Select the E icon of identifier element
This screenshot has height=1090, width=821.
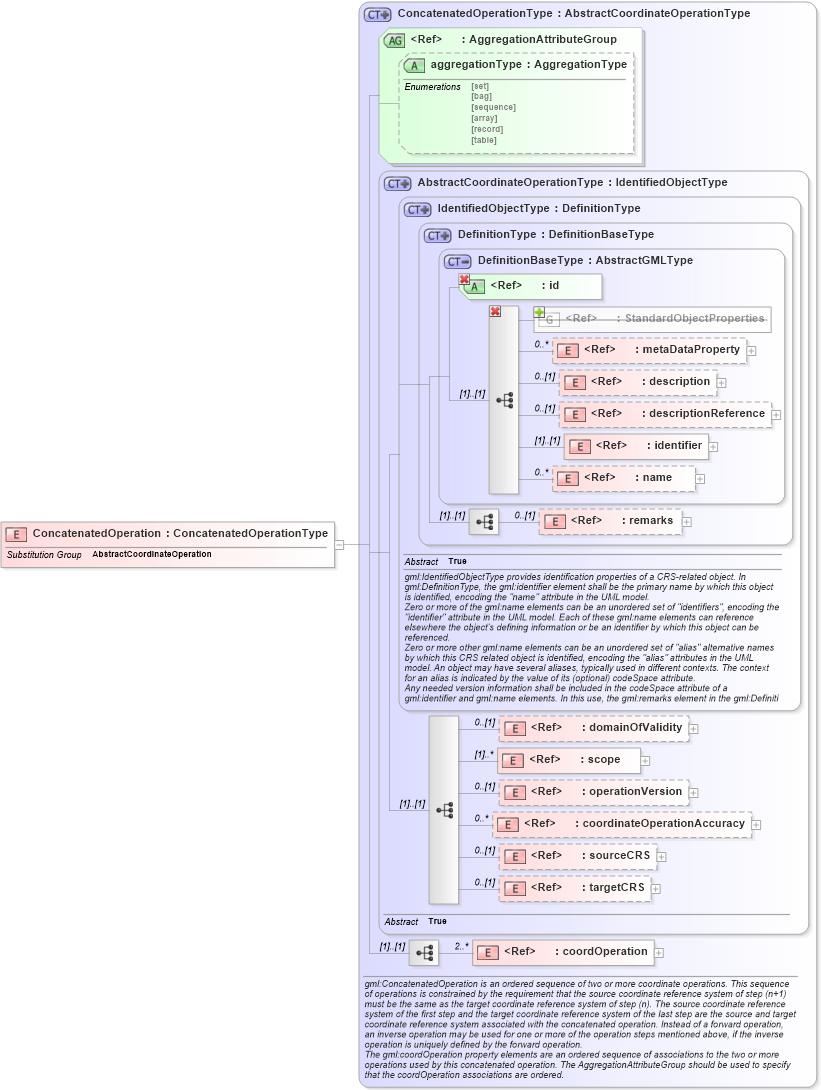coord(580,447)
